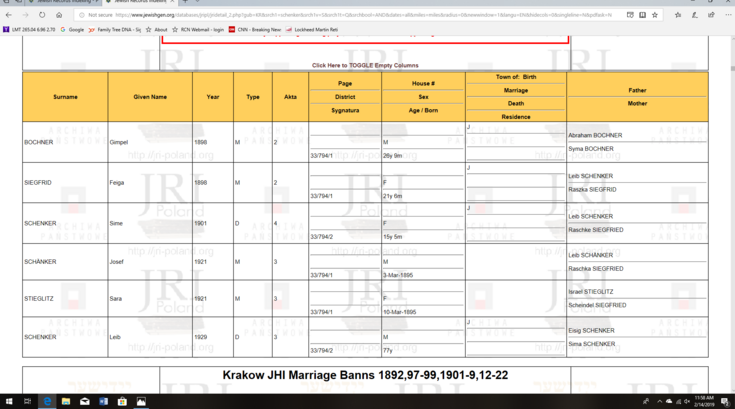Viewport: 735px width, 409px height.
Task: Open the translate icon in address bar
Action: [630, 15]
